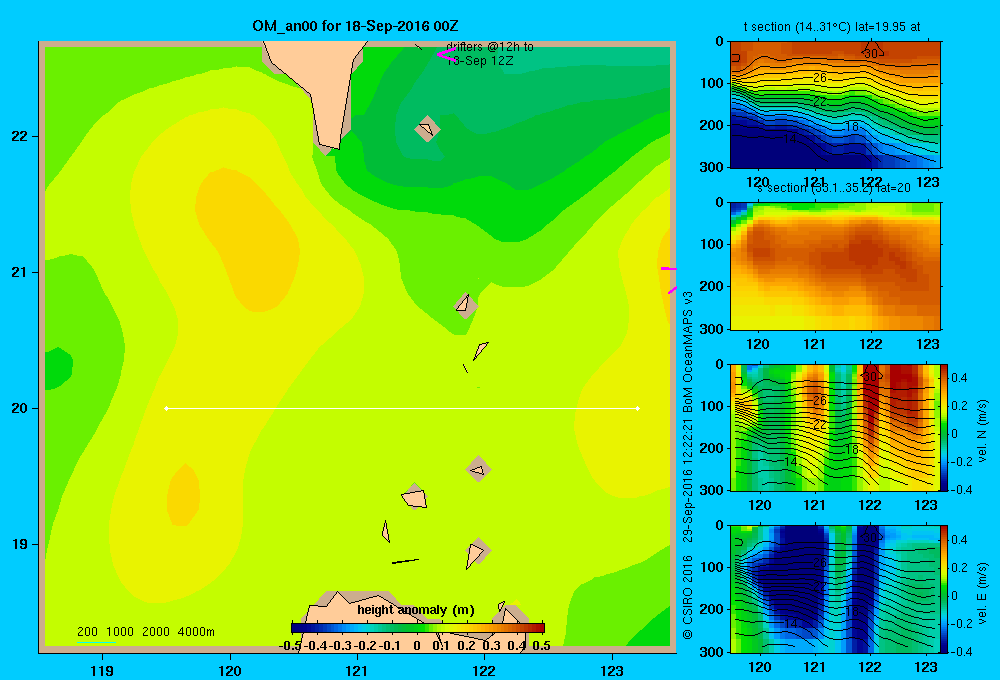The width and height of the screenshot is (1000, 680).
Task: Click the magenta drifter marks at map's east edge
Action: pos(669,279)
